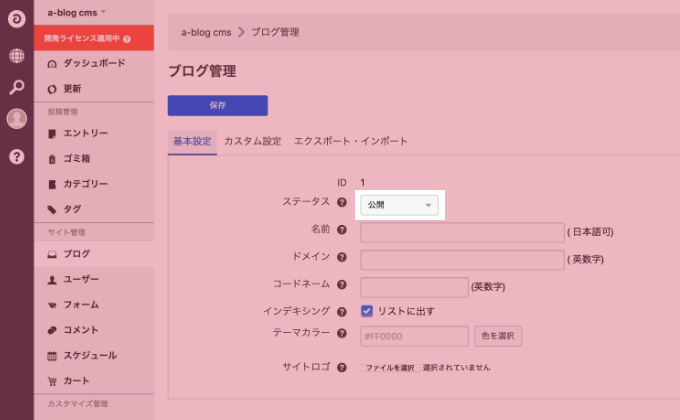Screen dimensions: 680x420
Task: Click the globe icon in left rail
Action: tap(16, 55)
